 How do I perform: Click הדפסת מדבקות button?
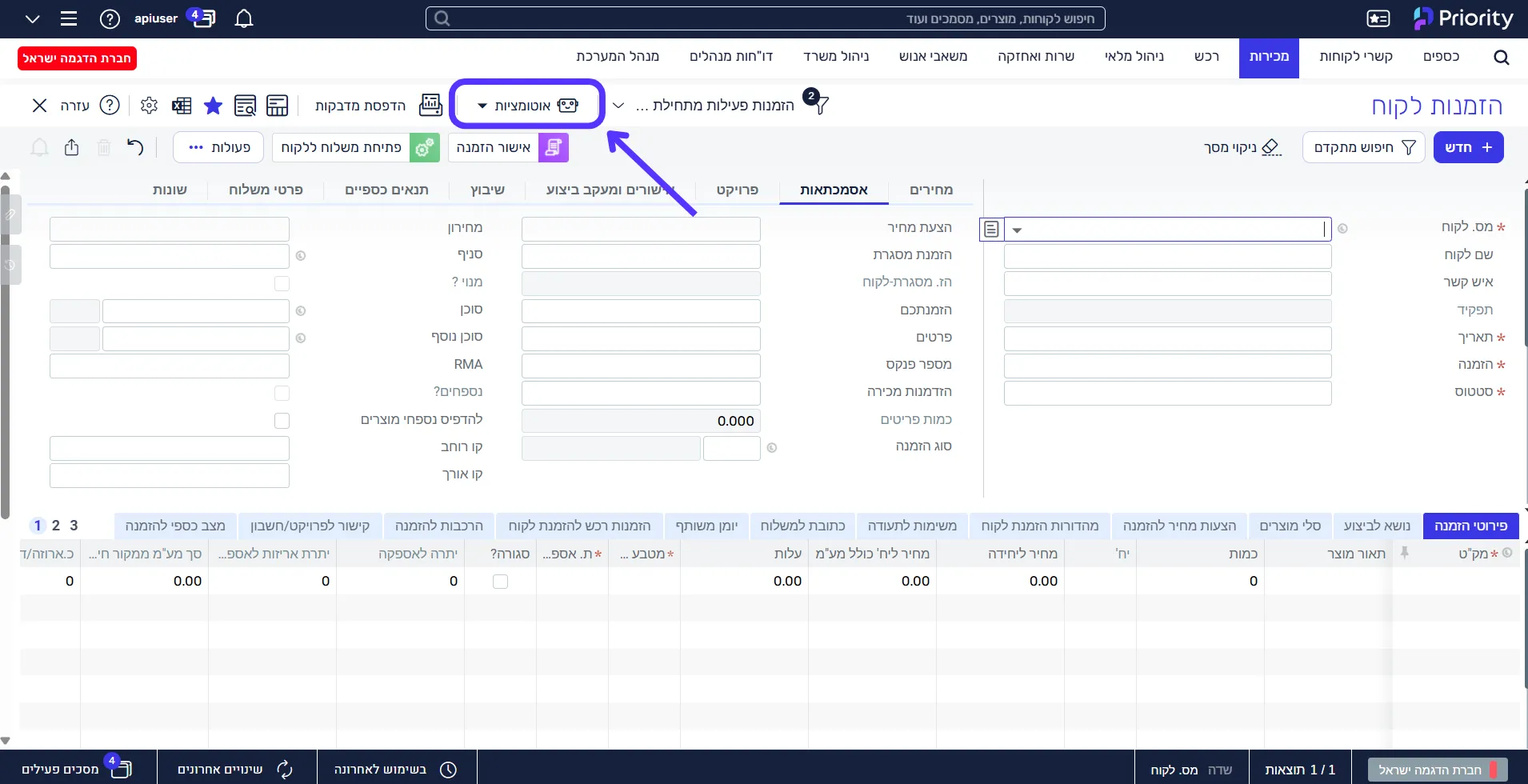(x=360, y=106)
